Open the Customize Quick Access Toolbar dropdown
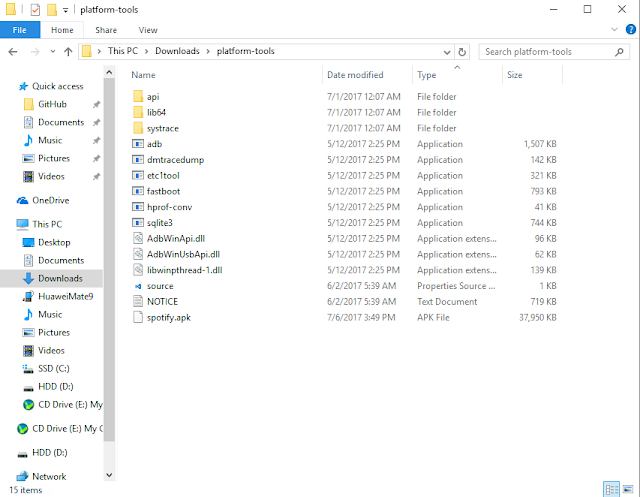 point(65,10)
